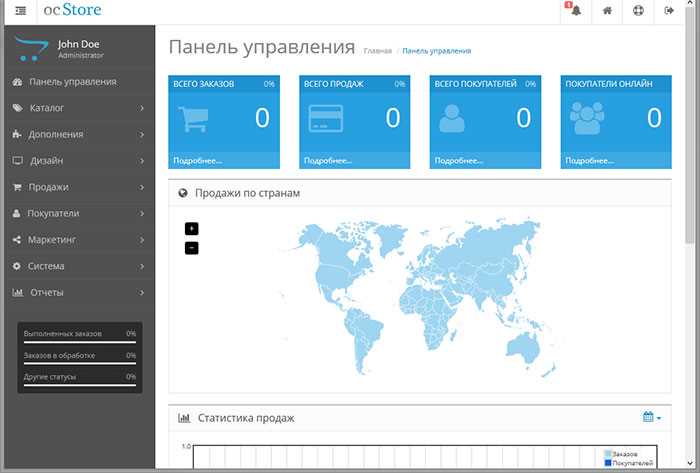Open Подробнее under Покупатели онлайн
This screenshot has width=700, height=473.
(x=589, y=161)
